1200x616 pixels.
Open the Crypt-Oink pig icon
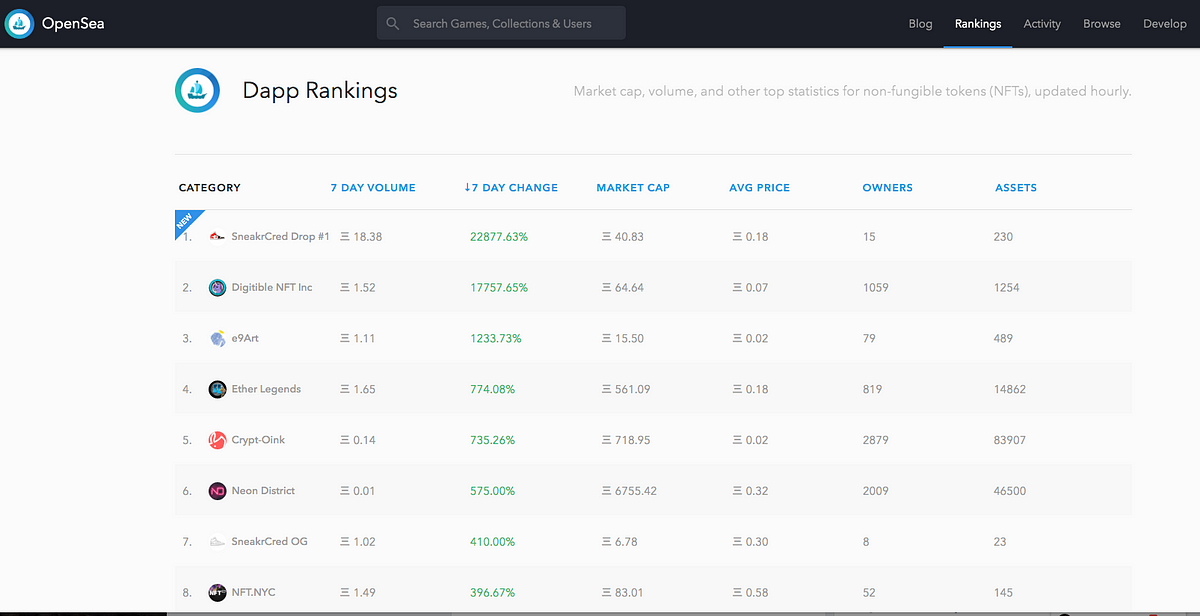(217, 440)
